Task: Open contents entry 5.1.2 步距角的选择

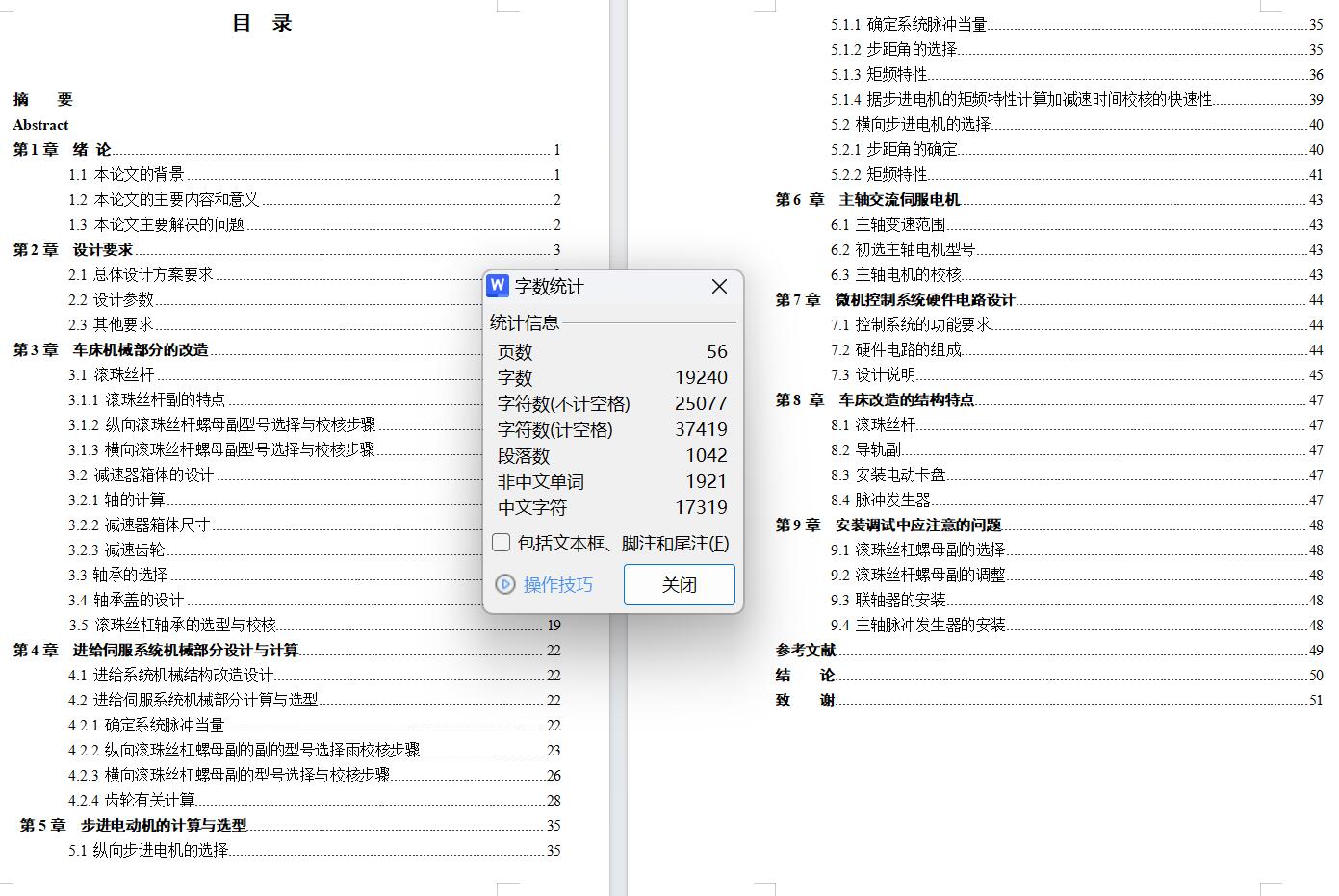Action: (x=1077, y=49)
